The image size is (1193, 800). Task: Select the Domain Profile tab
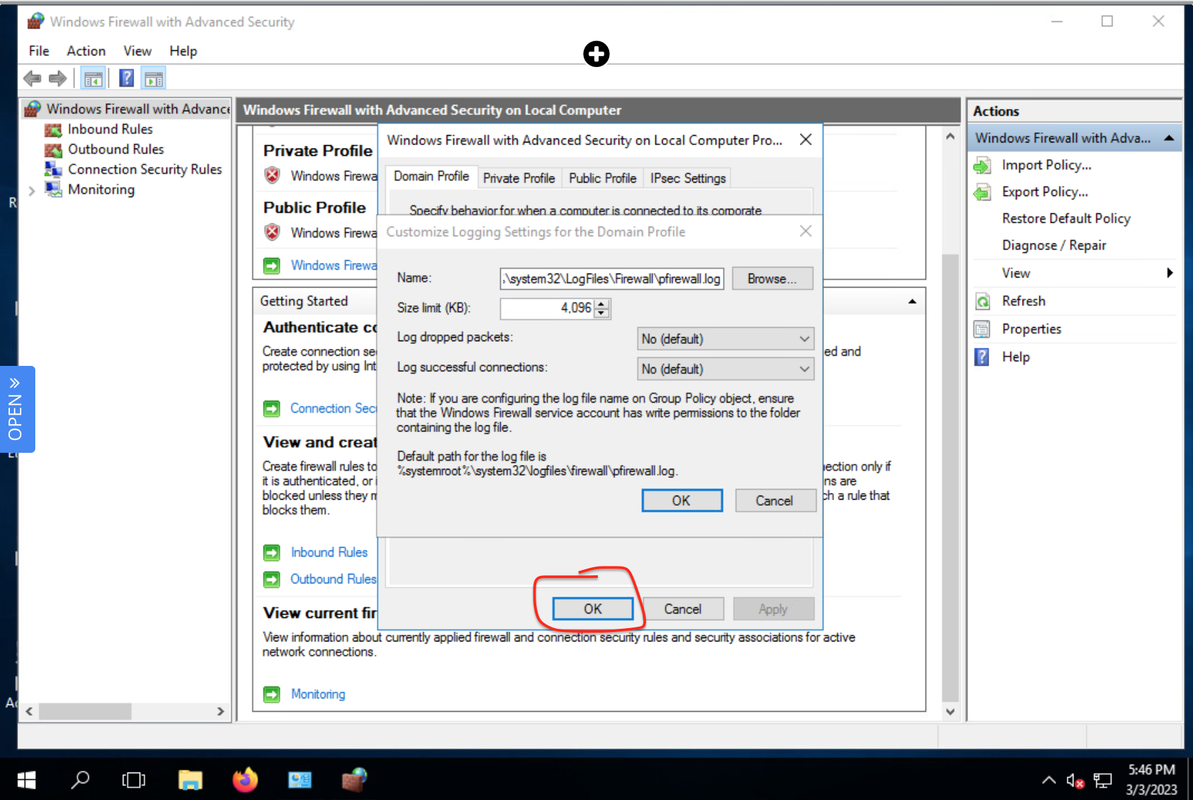[x=431, y=177]
